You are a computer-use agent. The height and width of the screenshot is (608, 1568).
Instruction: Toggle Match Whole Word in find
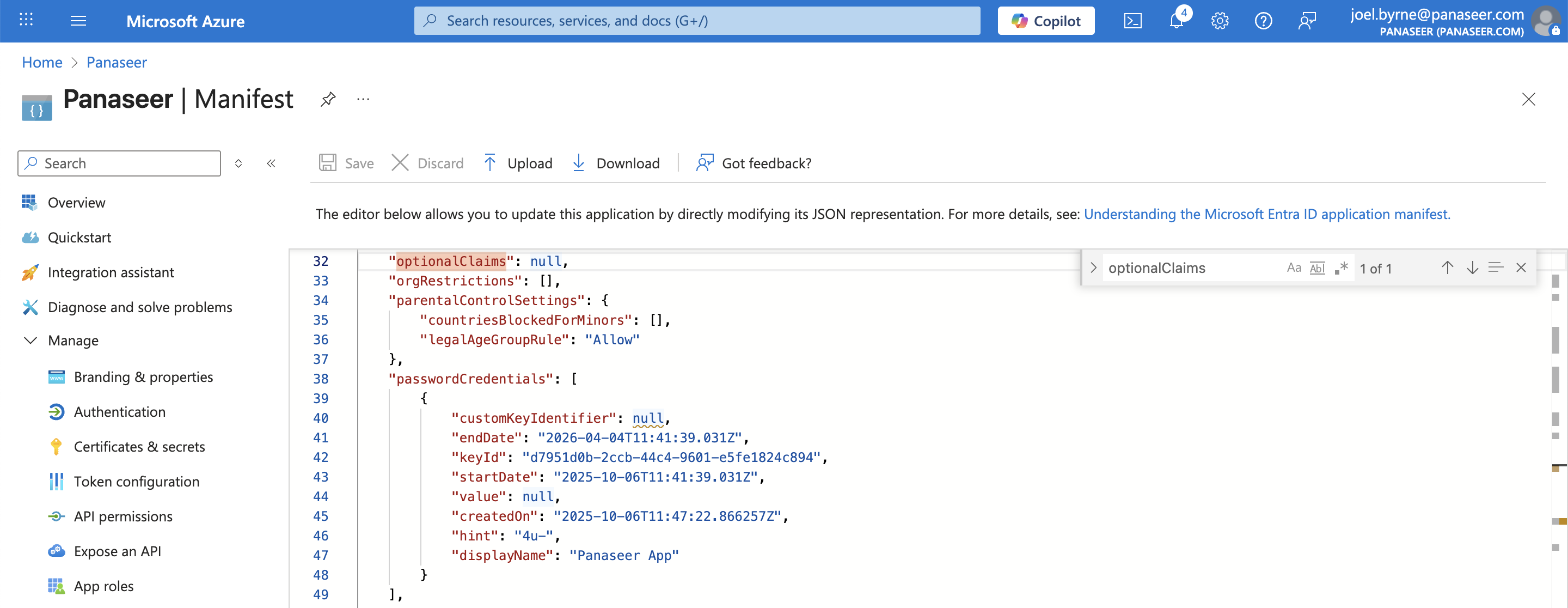pos(1317,267)
